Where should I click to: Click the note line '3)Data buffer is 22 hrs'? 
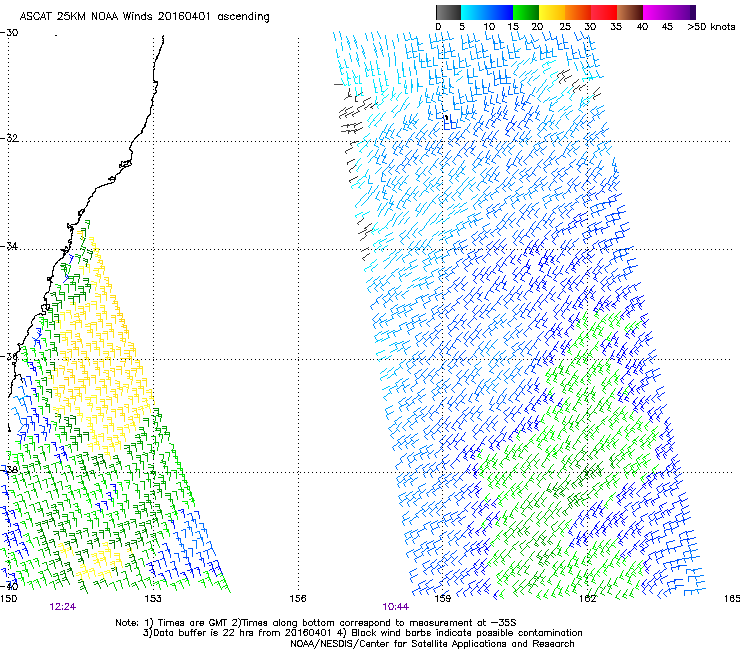(362, 633)
